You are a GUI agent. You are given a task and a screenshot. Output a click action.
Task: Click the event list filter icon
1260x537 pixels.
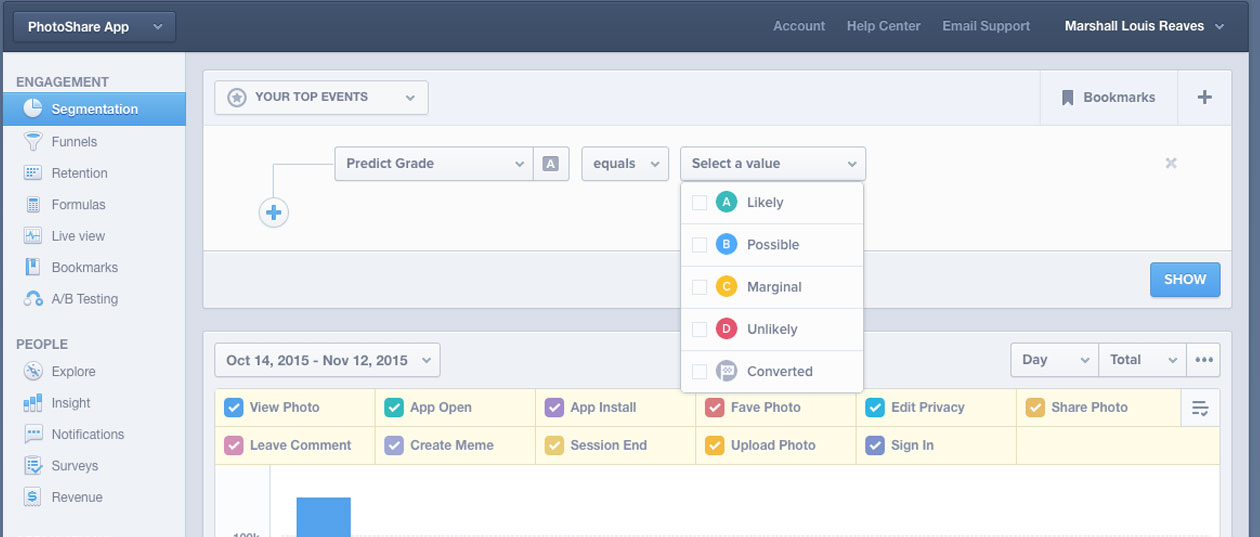(1200, 408)
